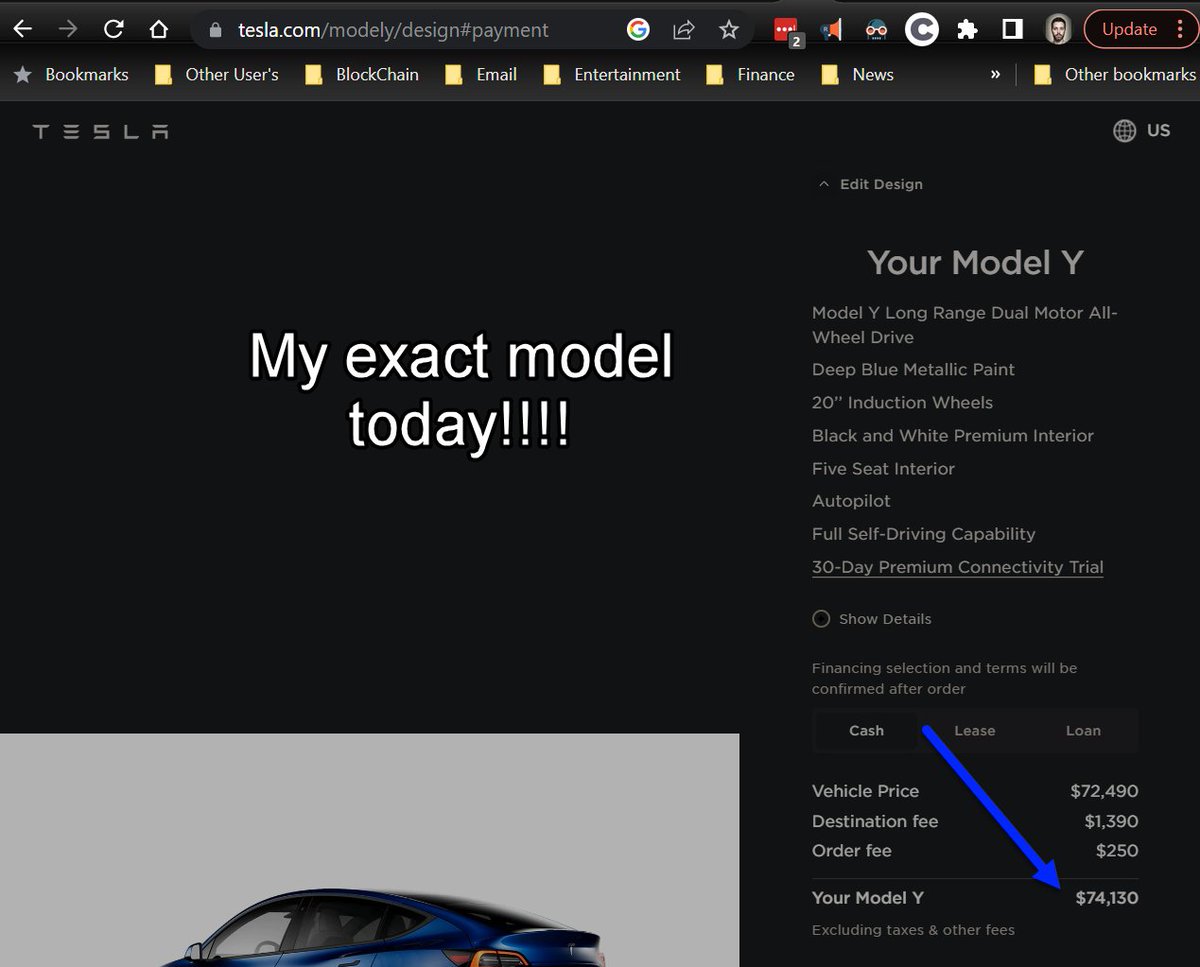
Task: Open 30-Day Premium Connectivity Trial link
Action: point(957,567)
